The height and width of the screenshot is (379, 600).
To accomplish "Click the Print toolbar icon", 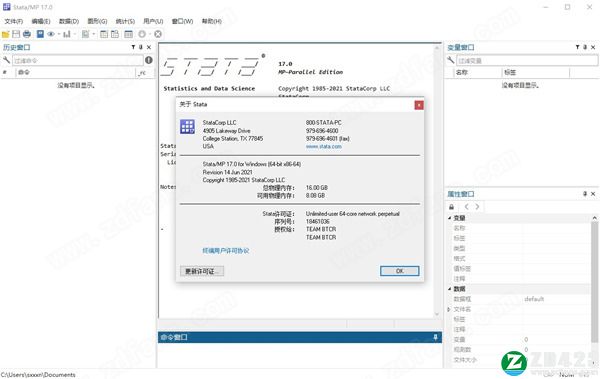I will pyautogui.click(x=27, y=34).
